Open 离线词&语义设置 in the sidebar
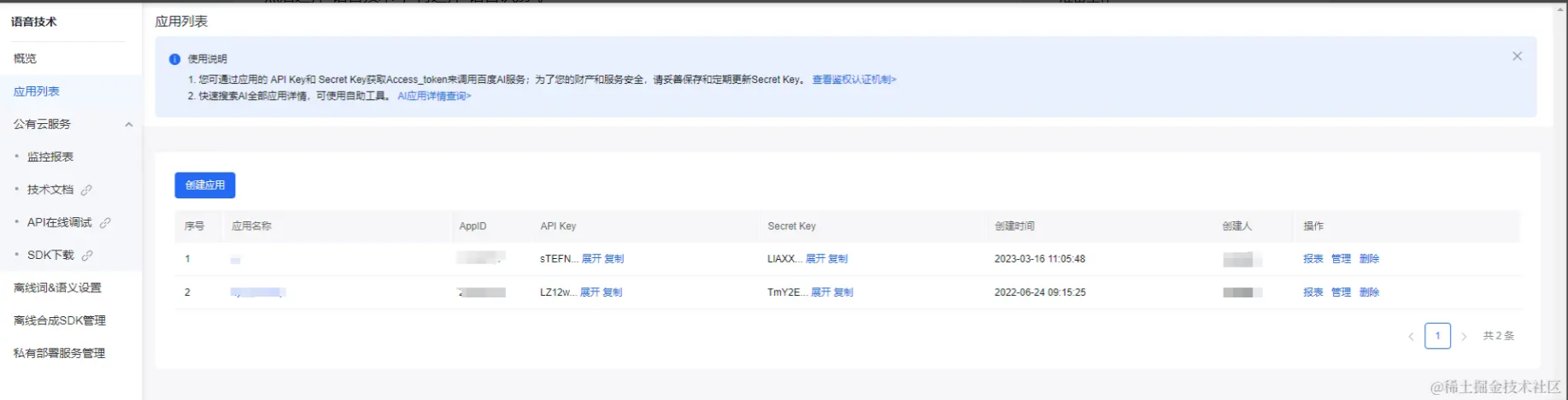The image size is (1568, 400). tap(57, 288)
